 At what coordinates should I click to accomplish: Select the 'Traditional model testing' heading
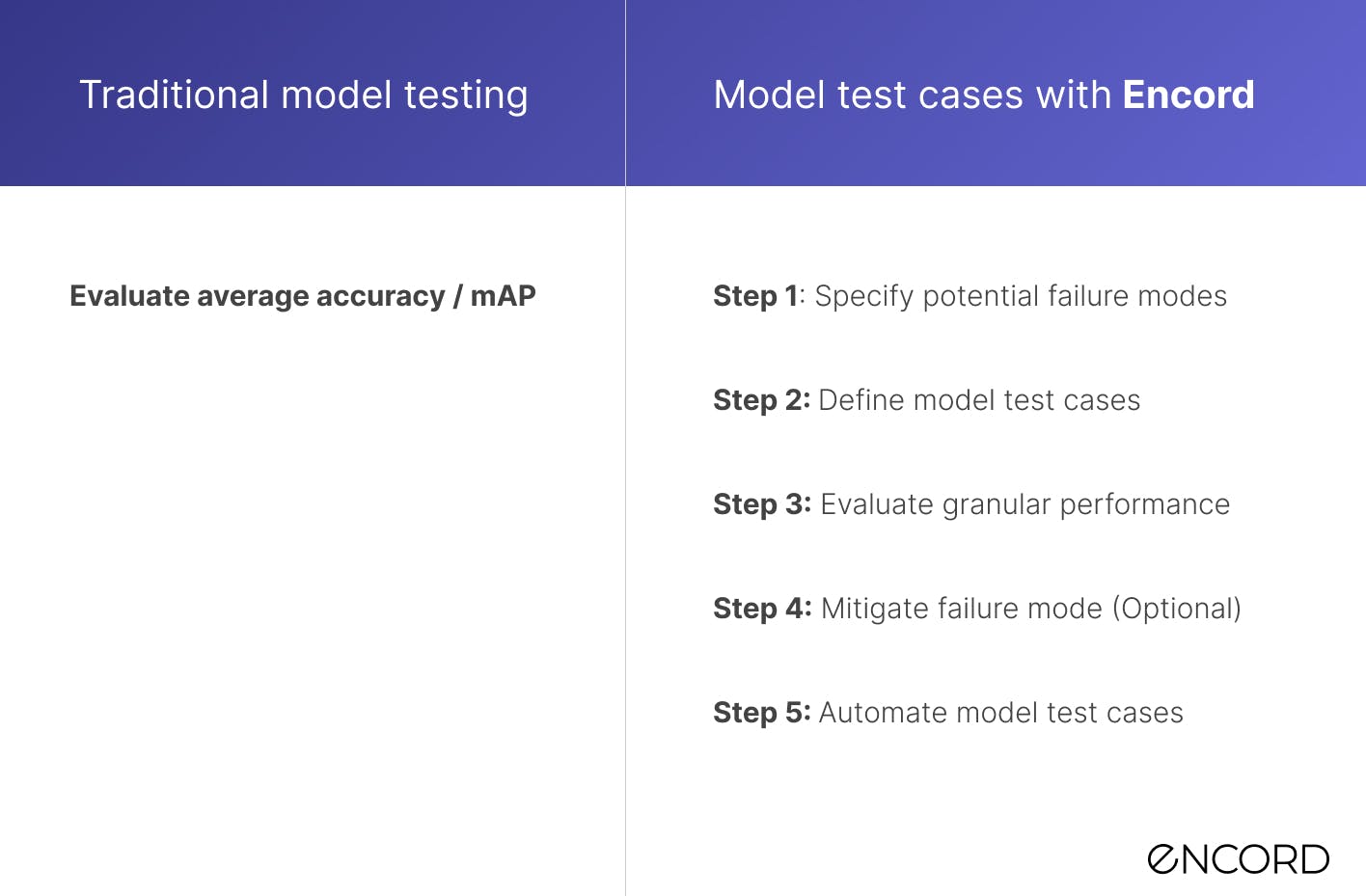(x=304, y=95)
